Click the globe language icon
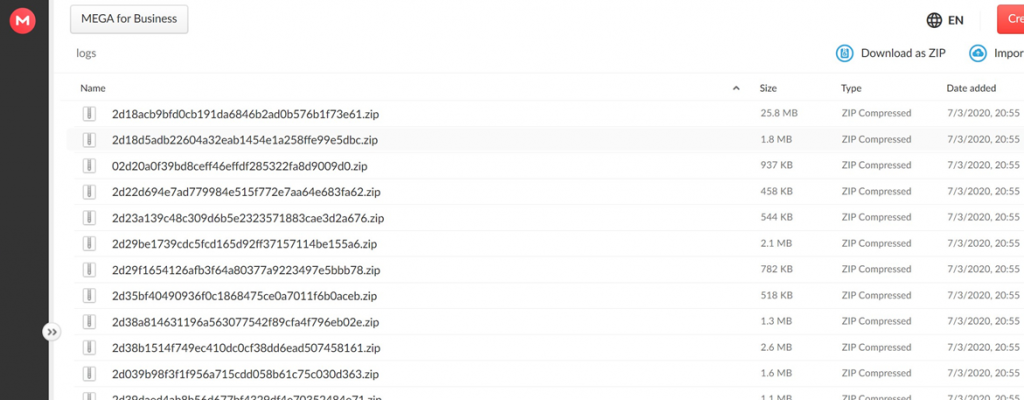The width and height of the screenshot is (1024, 400). [935, 20]
